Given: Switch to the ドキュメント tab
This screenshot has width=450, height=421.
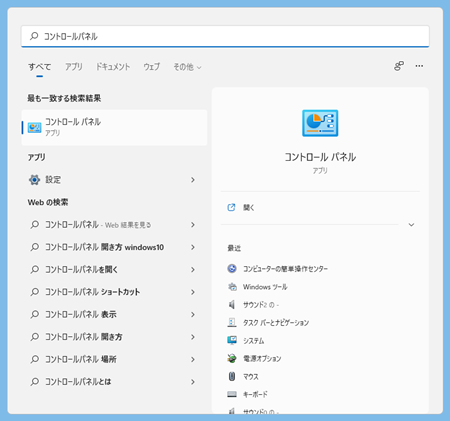Looking at the screenshot, I should click(113, 67).
